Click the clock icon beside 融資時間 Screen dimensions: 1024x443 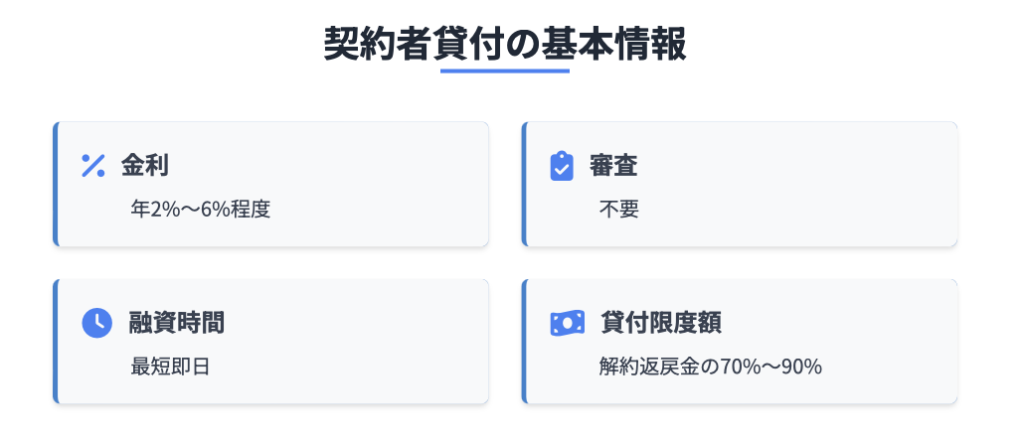(97, 323)
